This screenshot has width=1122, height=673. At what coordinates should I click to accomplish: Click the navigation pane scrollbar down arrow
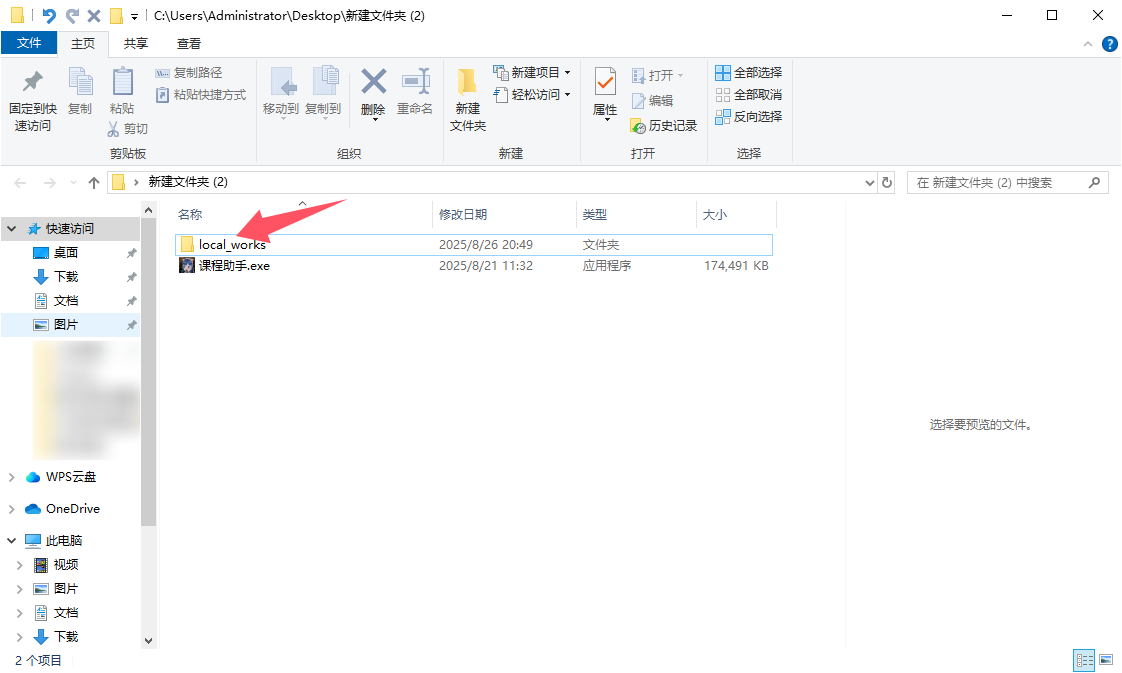coord(148,641)
